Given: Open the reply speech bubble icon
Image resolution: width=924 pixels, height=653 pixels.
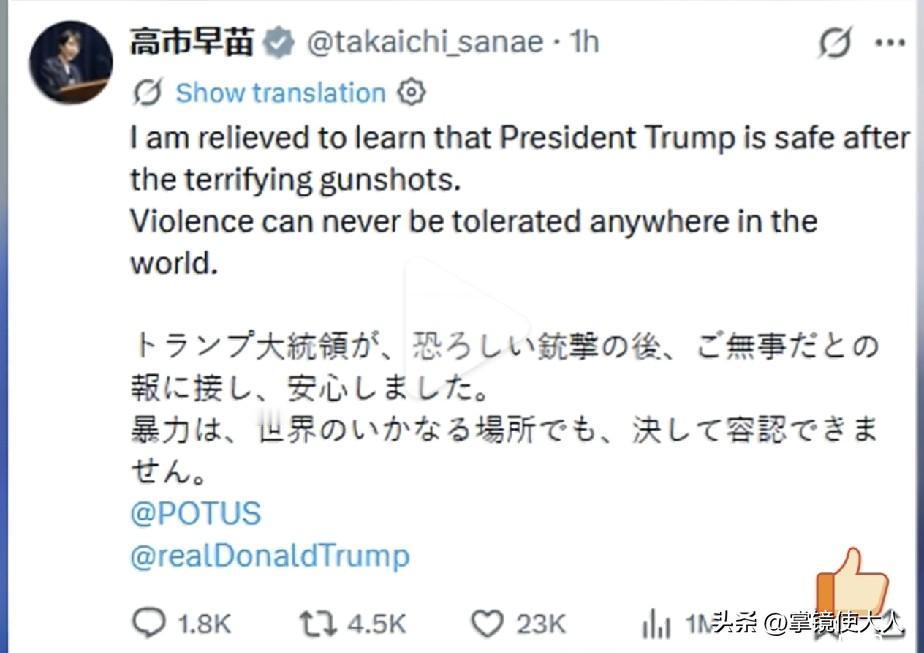Looking at the screenshot, I should [149, 624].
